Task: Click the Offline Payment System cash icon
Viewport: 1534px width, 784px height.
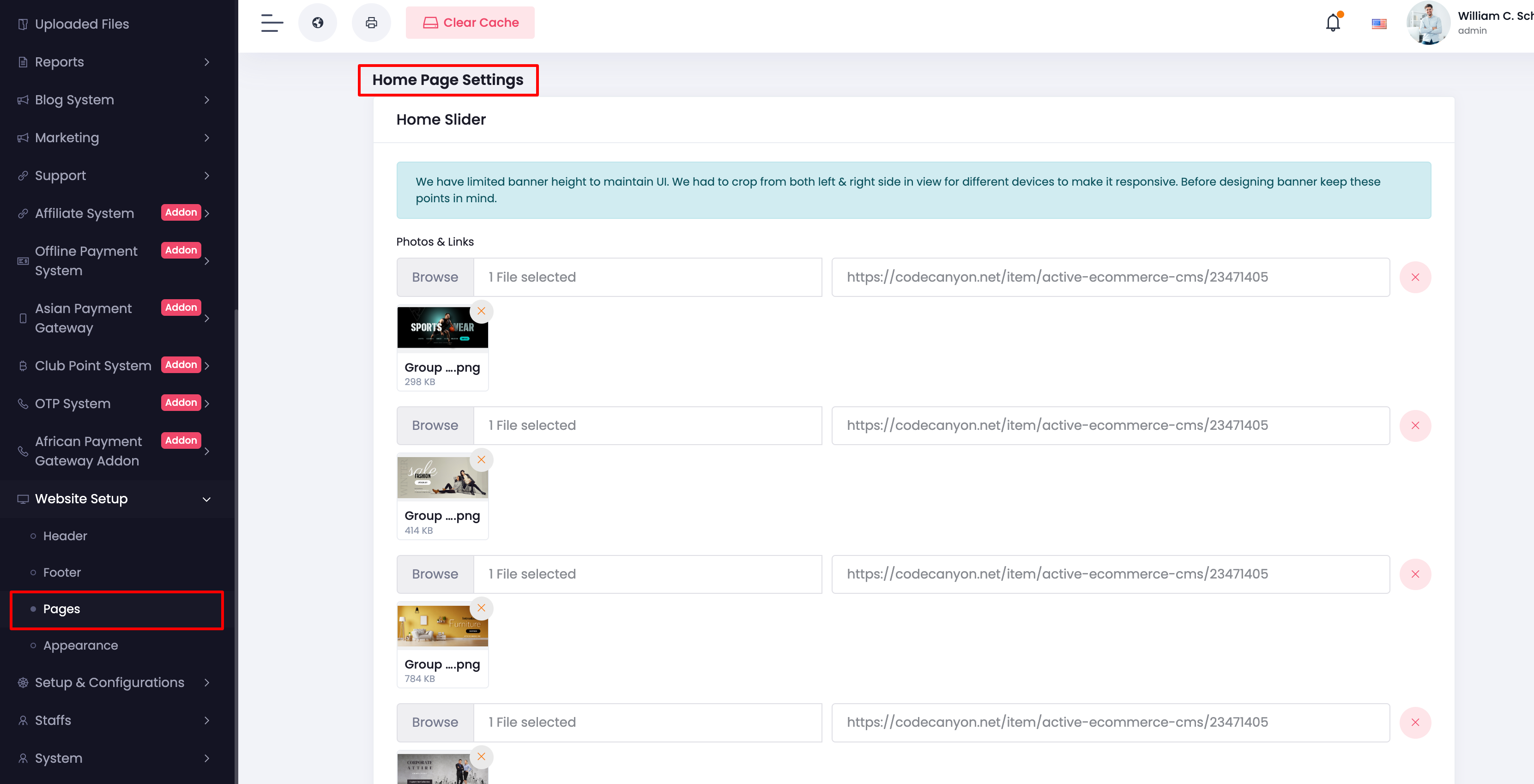Action: point(23,261)
